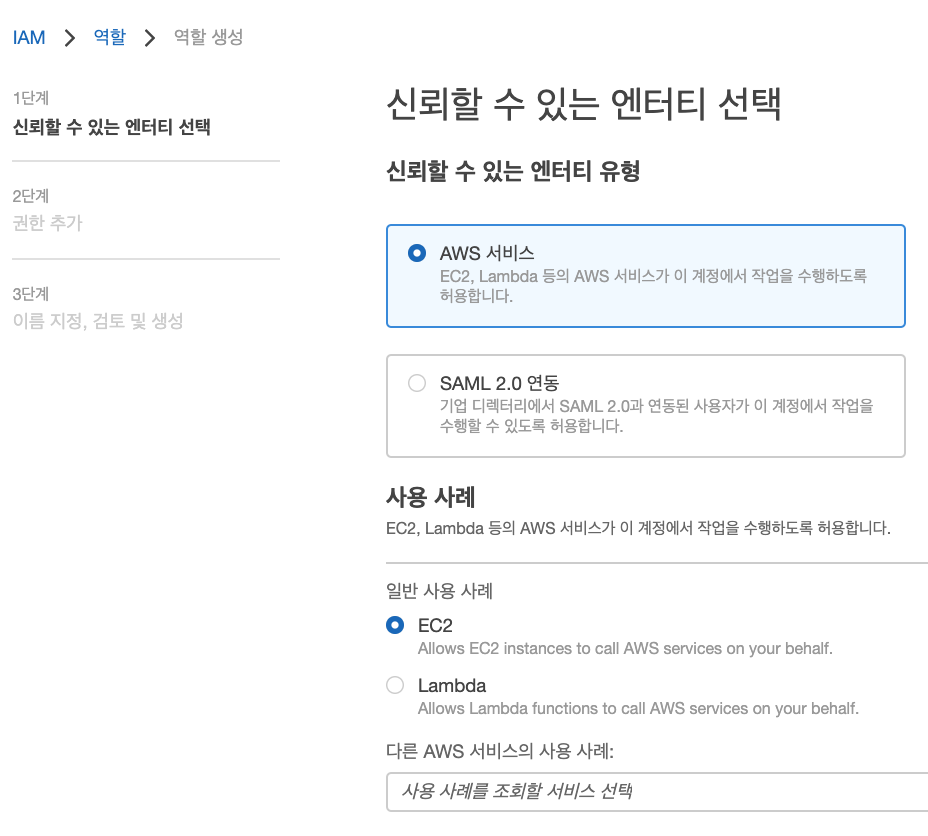Click the chevron before 역할 생성
This screenshot has width=928, height=836.
150,38
